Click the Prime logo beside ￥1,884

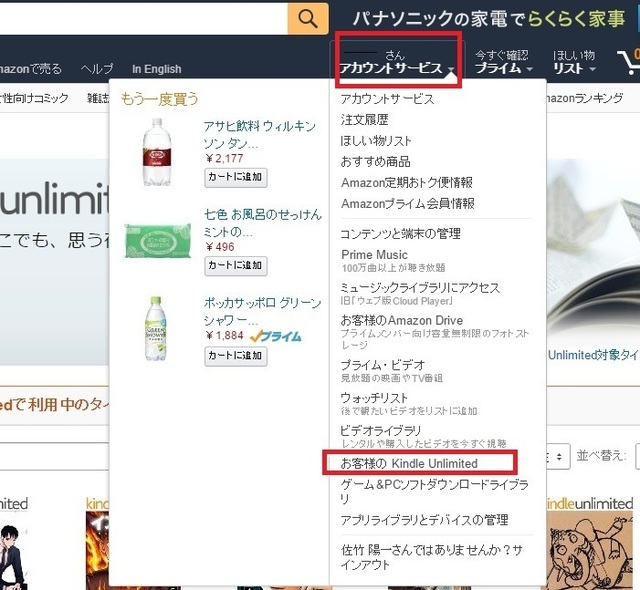(276, 336)
